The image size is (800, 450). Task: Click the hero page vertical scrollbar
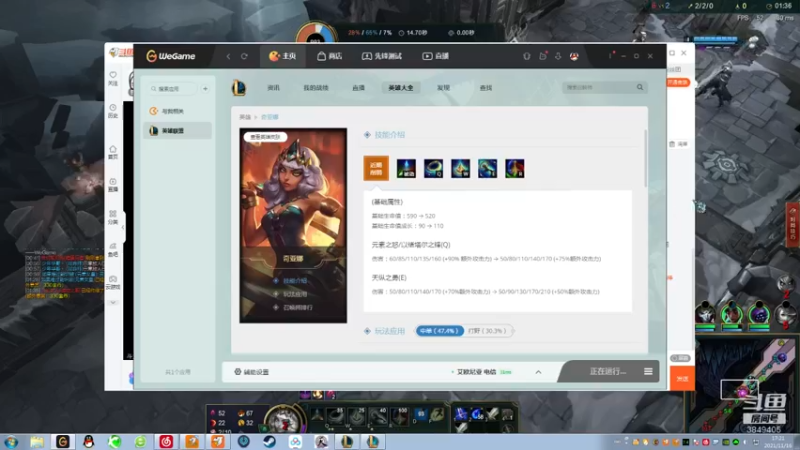tap(645, 158)
